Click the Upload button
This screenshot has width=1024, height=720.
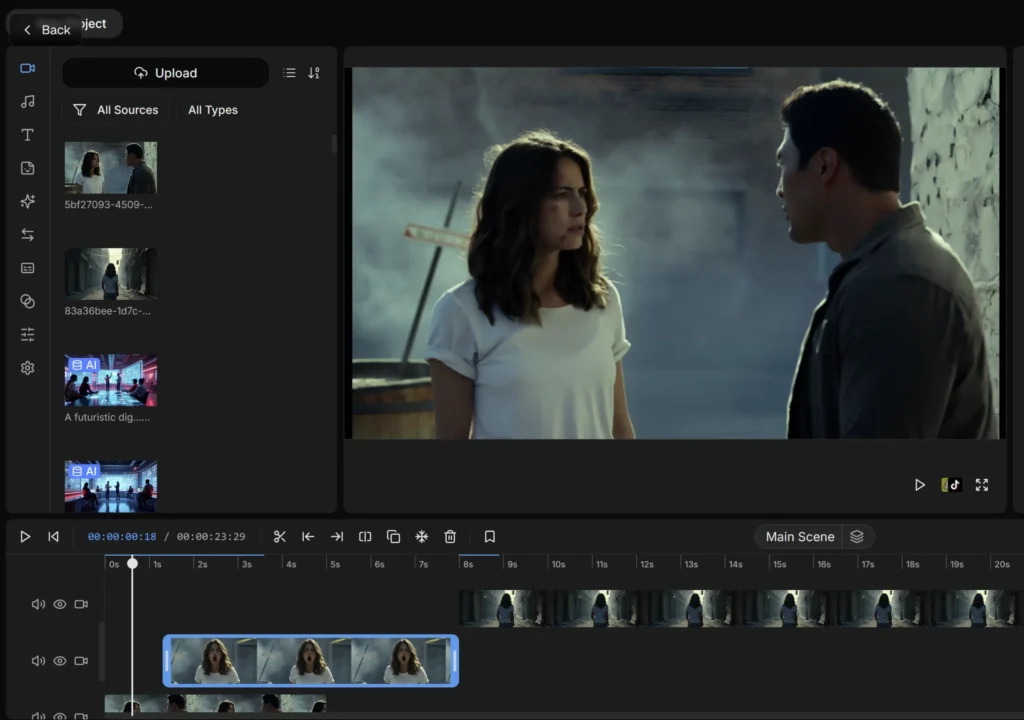click(x=166, y=73)
